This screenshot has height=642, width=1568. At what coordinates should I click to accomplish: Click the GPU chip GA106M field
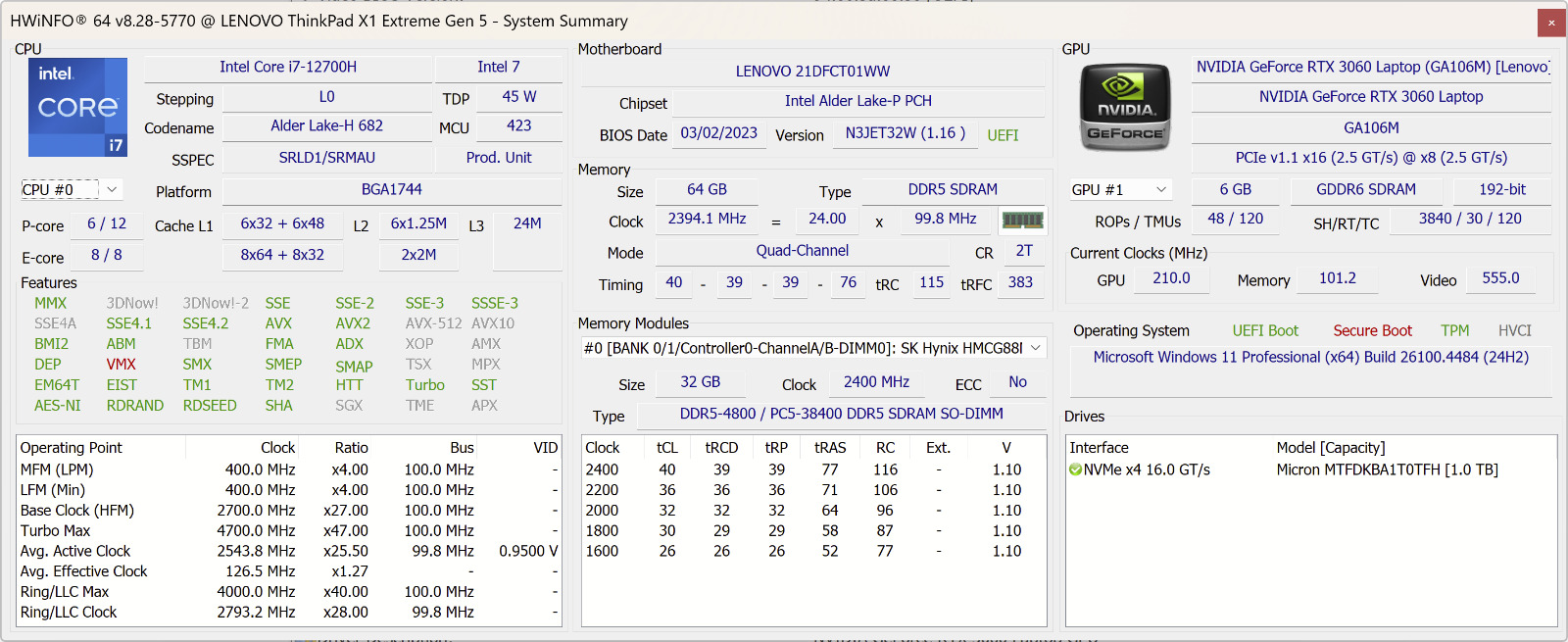coord(1372,127)
